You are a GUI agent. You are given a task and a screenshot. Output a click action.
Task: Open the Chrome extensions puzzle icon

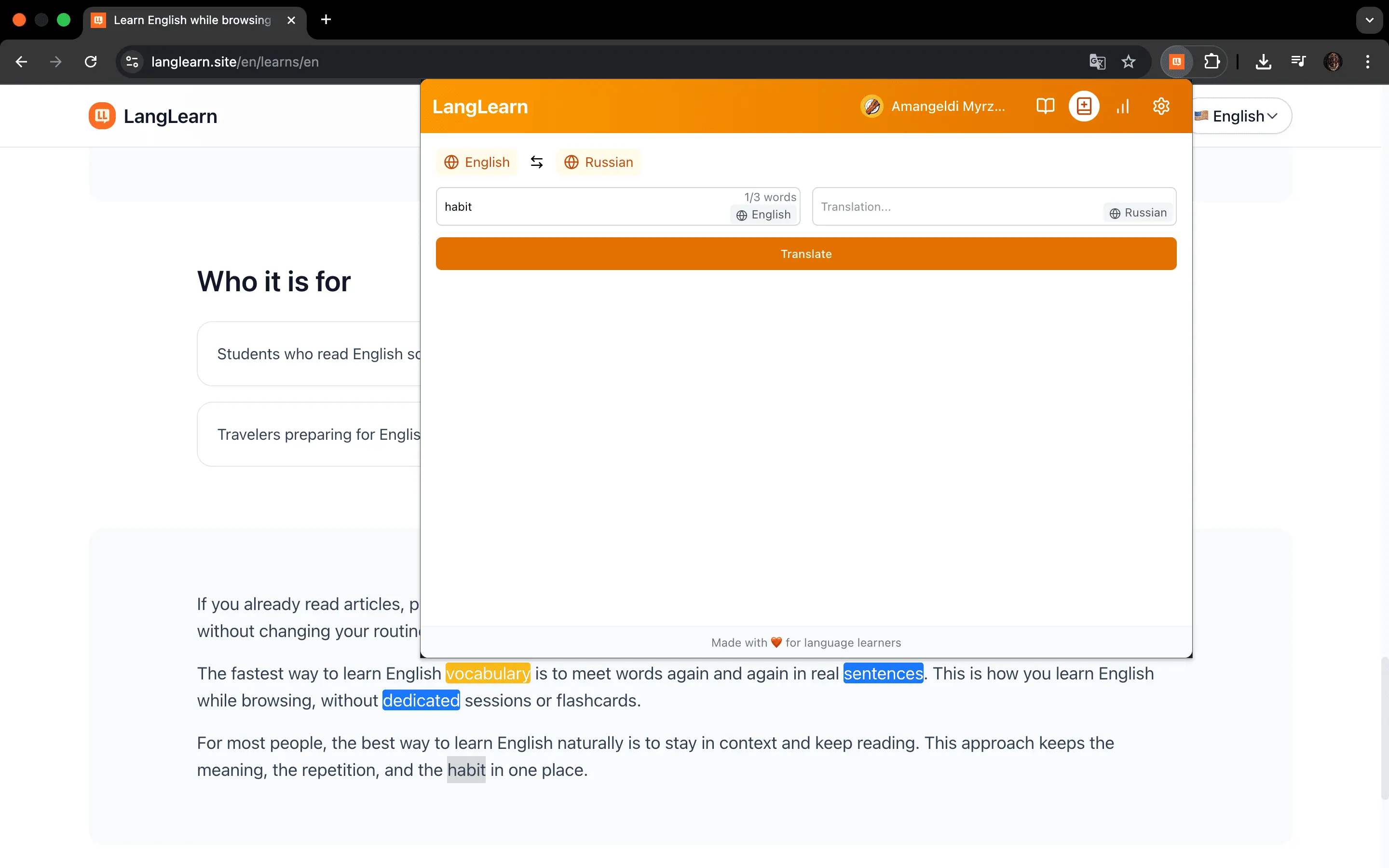click(x=1212, y=61)
